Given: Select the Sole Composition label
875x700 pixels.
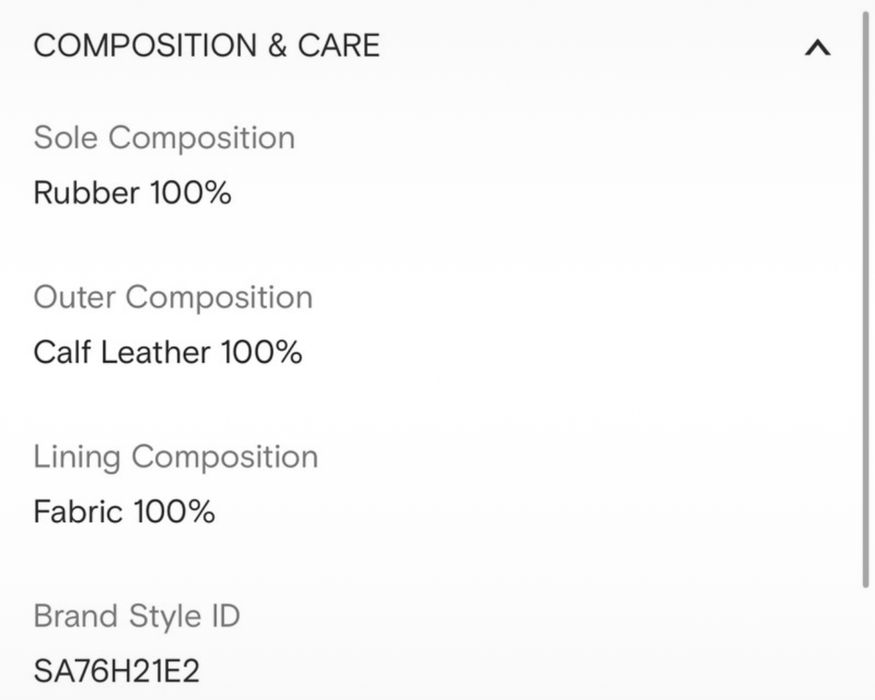Looking at the screenshot, I should pos(164,138).
